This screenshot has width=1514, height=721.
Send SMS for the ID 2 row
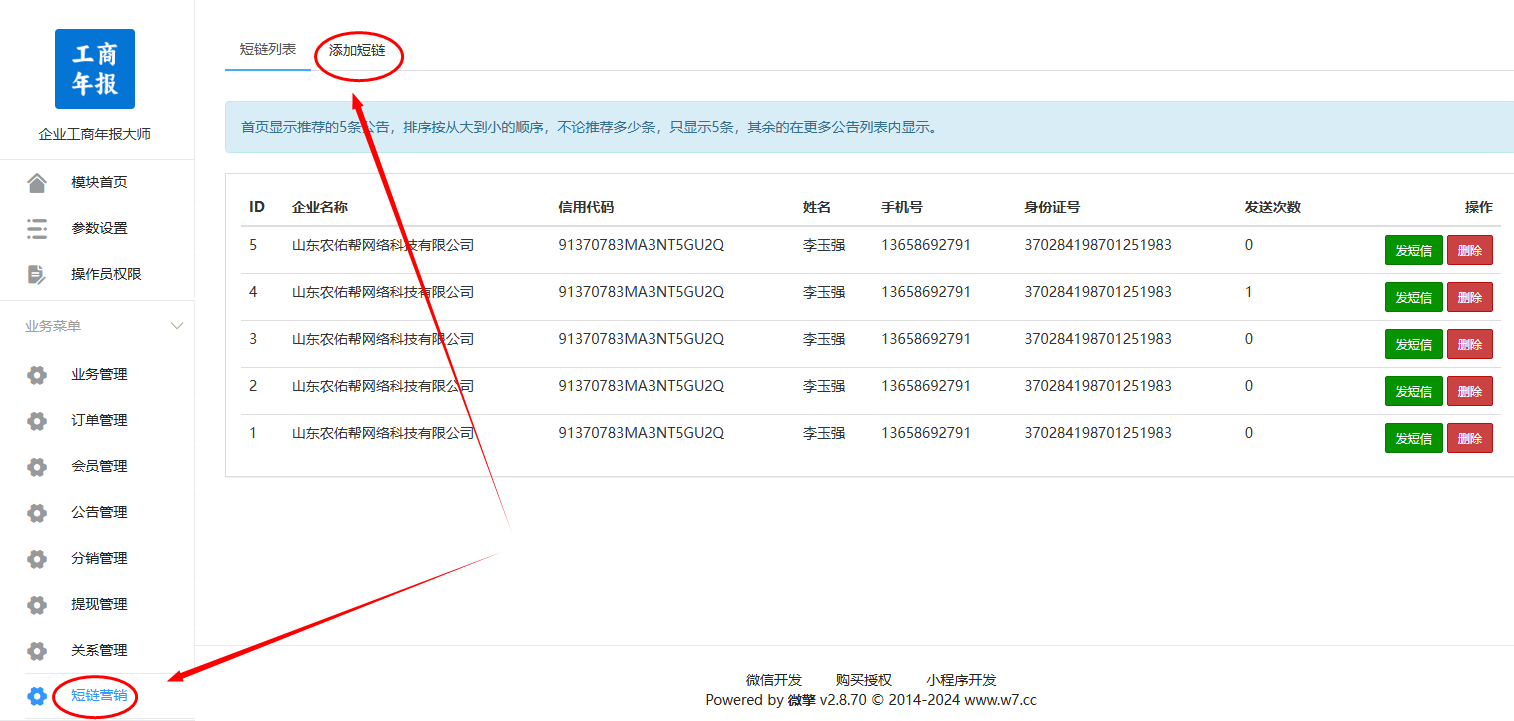click(1413, 391)
